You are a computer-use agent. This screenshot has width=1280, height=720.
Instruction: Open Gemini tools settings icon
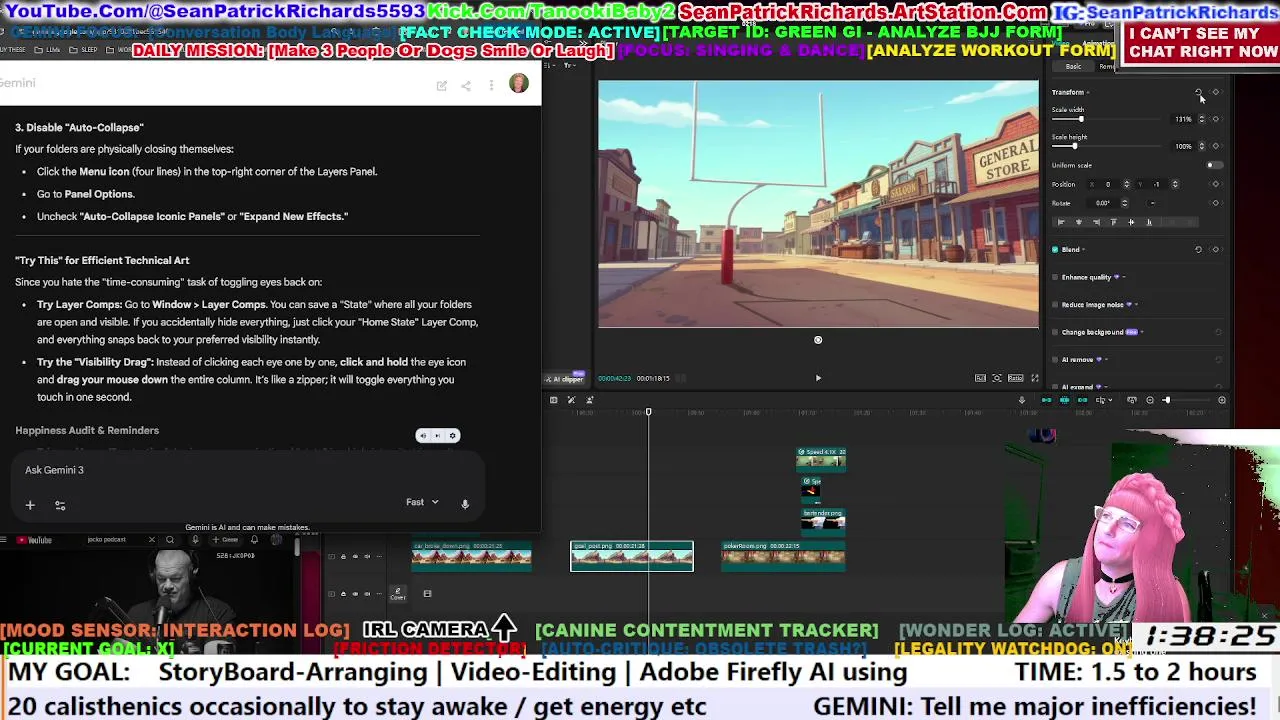(x=60, y=506)
